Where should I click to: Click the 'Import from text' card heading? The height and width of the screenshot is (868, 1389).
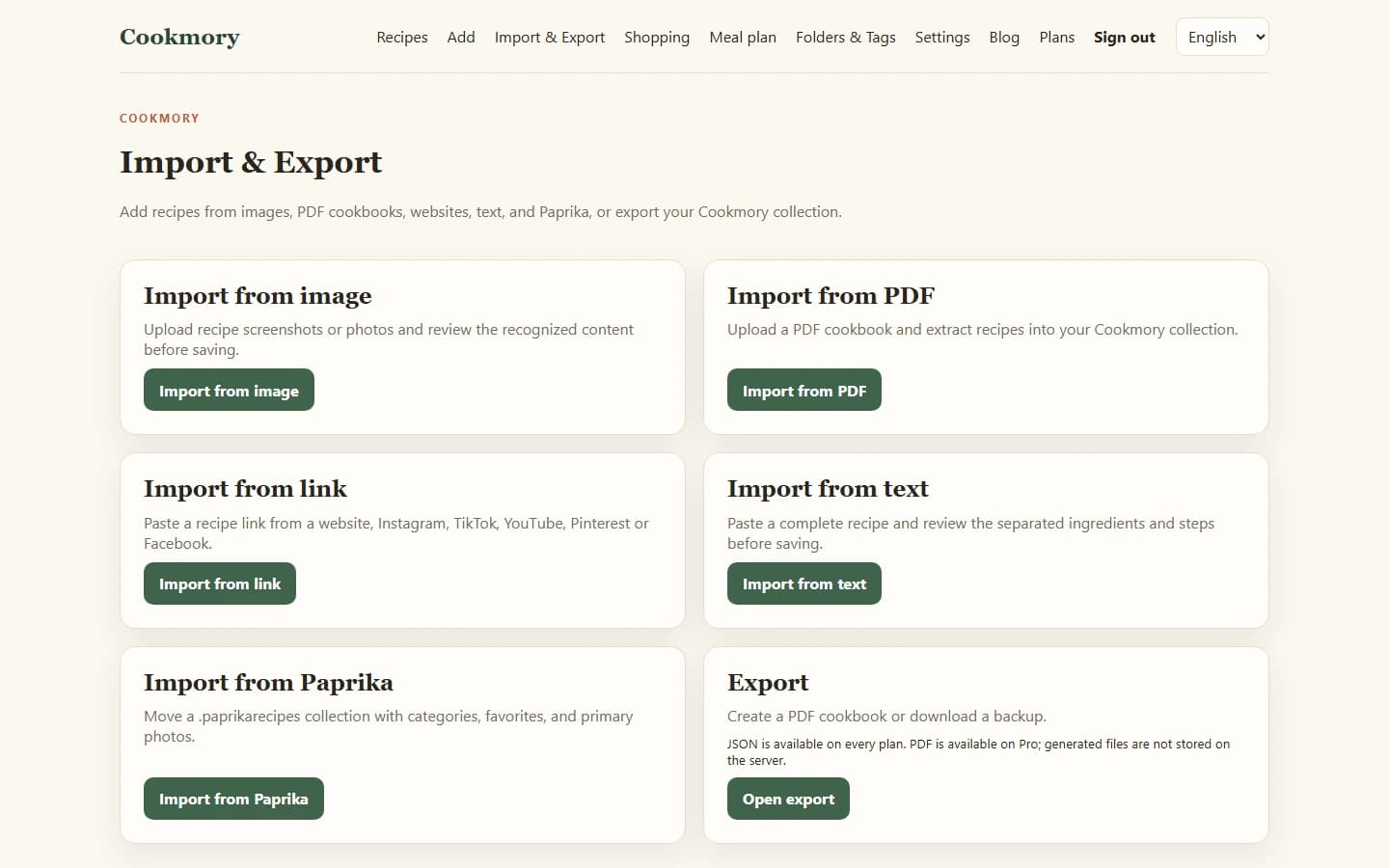coord(828,489)
